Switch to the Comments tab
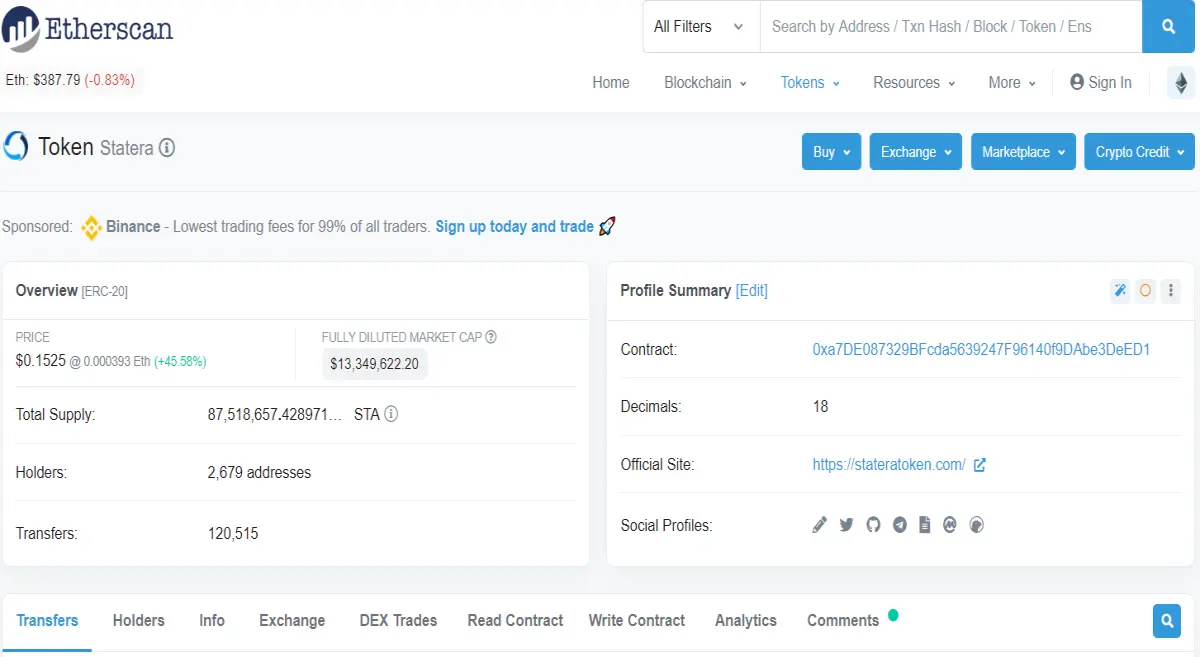 click(843, 621)
